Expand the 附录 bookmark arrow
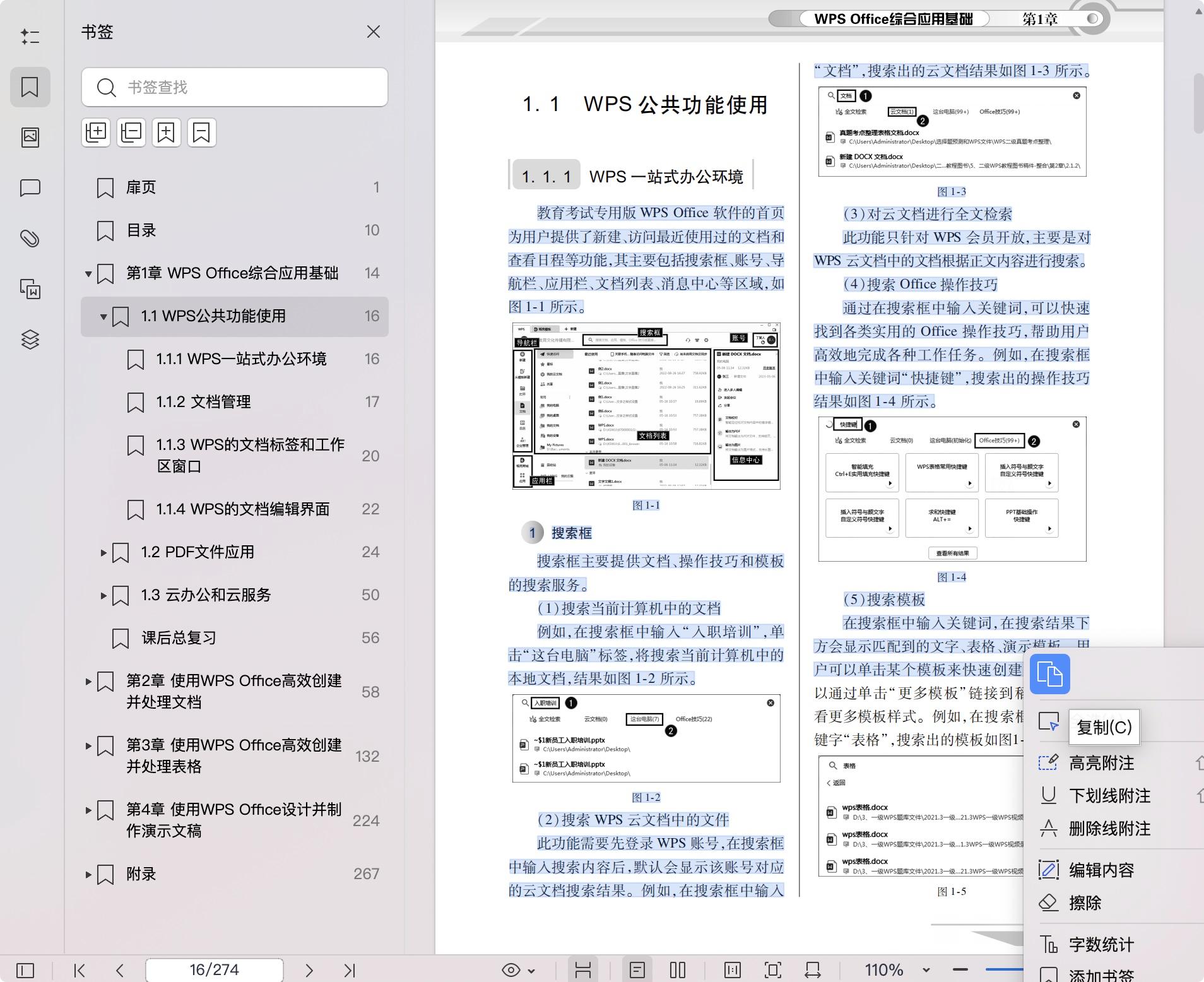Viewport: 1204px width, 982px height. pos(88,875)
